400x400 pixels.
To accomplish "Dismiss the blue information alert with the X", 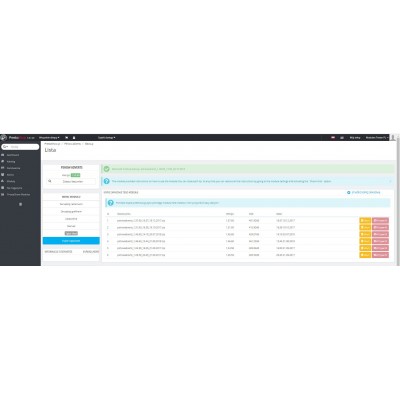I will pos(390,181).
